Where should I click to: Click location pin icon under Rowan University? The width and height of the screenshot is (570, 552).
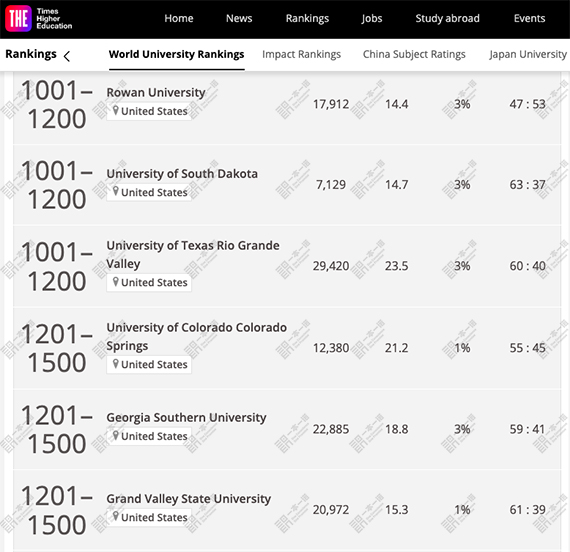point(116,110)
